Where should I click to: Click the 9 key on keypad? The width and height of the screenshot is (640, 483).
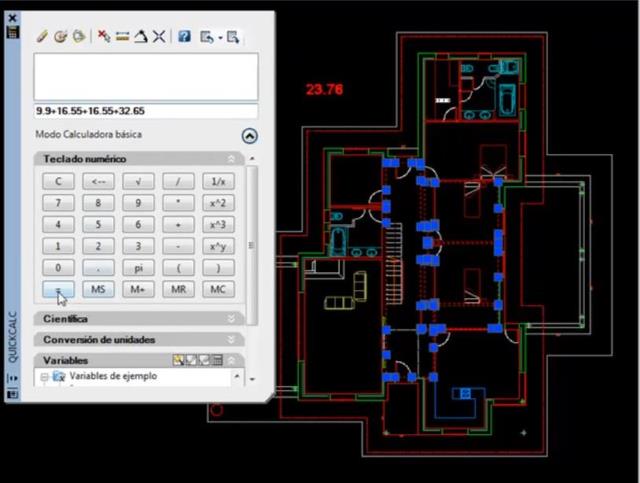point(138,203)
